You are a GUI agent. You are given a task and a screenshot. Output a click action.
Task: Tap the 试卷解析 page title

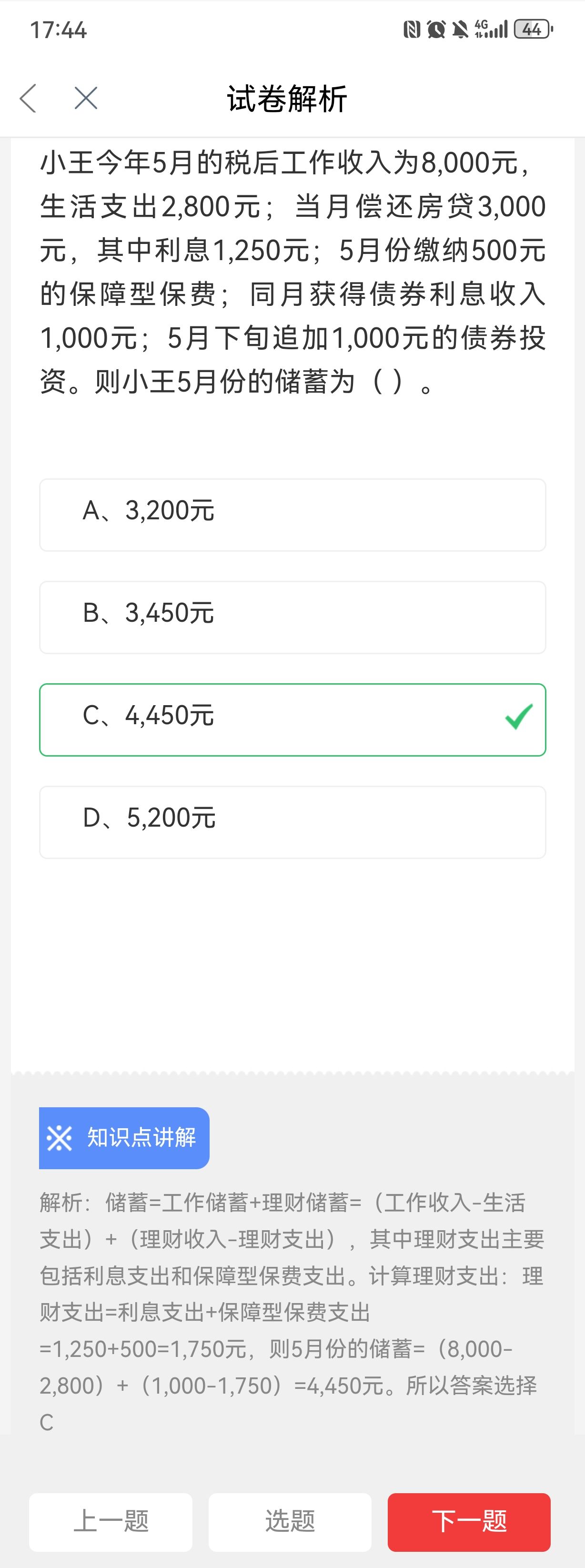click(287, 99)
